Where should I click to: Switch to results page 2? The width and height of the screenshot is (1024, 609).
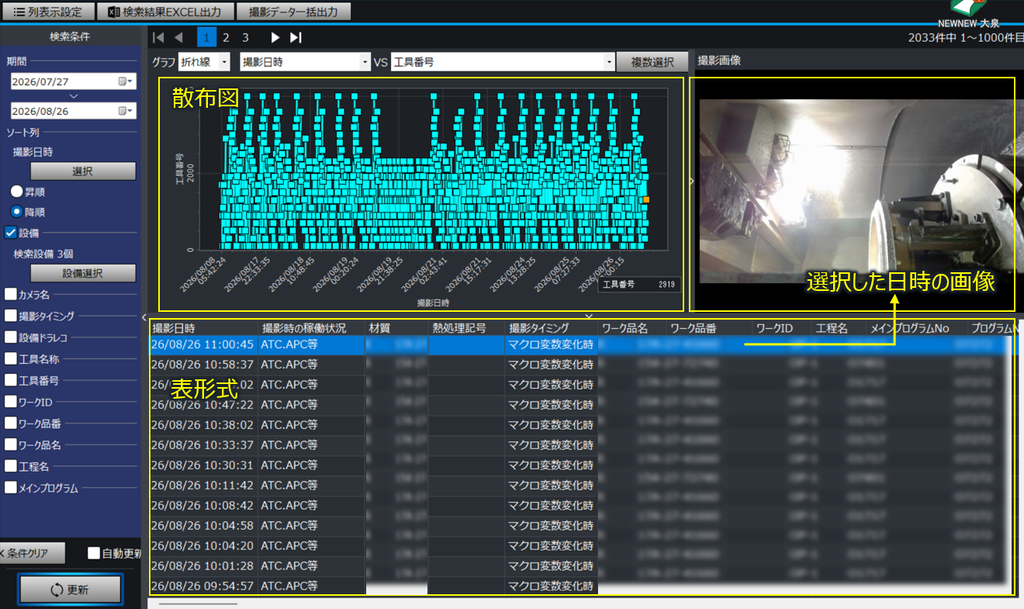click(x=226, y=38)
